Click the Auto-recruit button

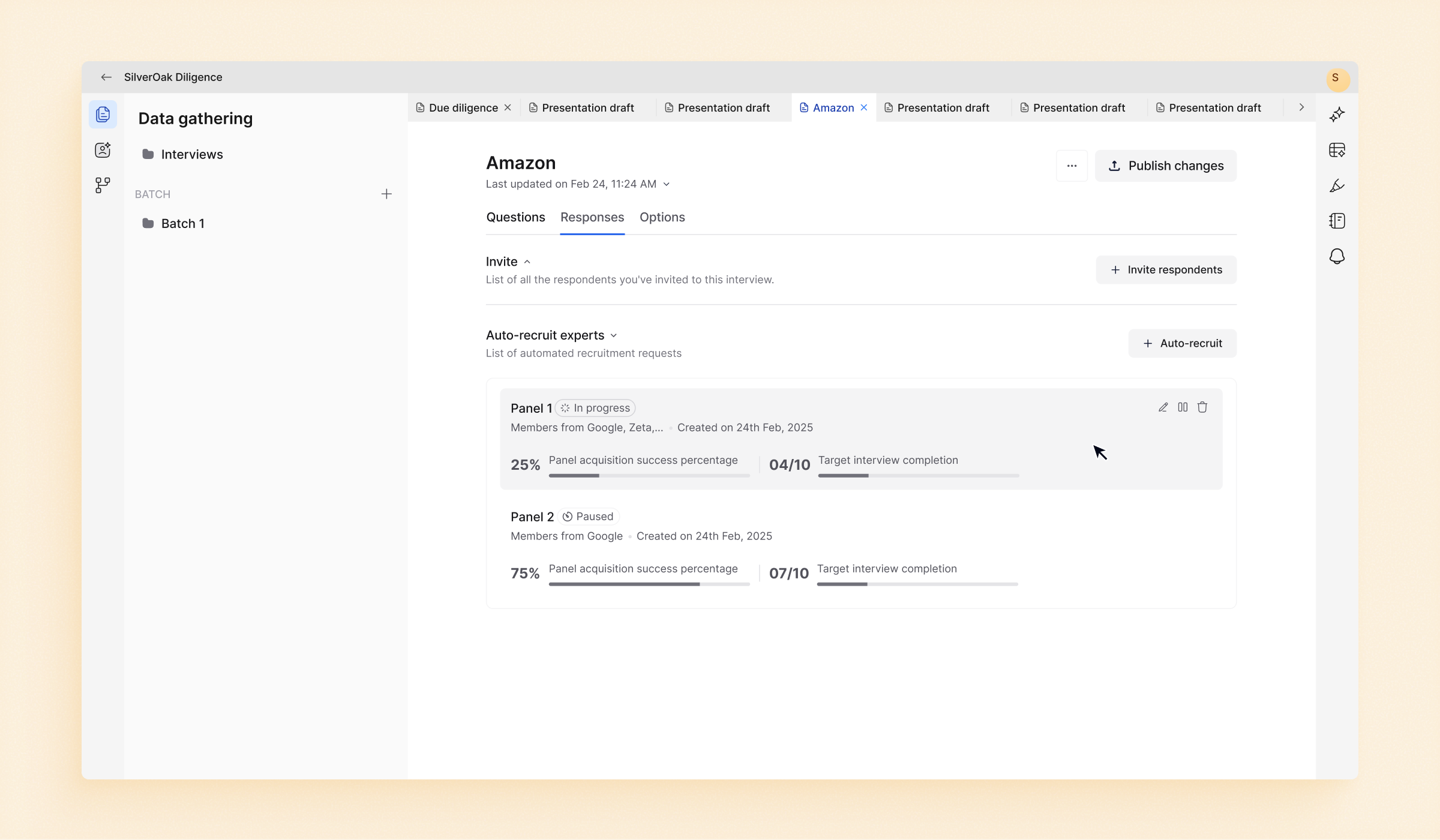point(1182,343)
